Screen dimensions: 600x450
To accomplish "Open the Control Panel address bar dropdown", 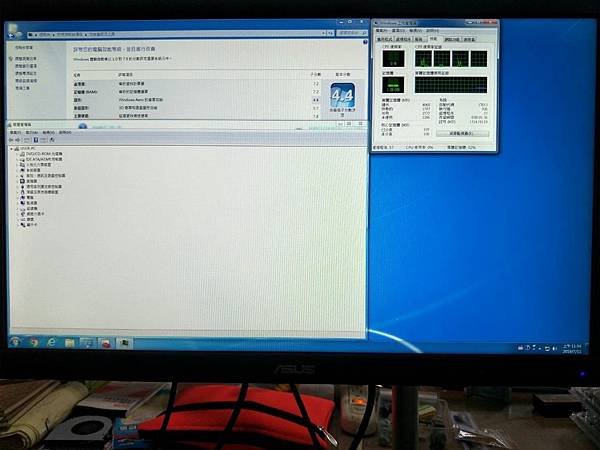I will point(324,34).
